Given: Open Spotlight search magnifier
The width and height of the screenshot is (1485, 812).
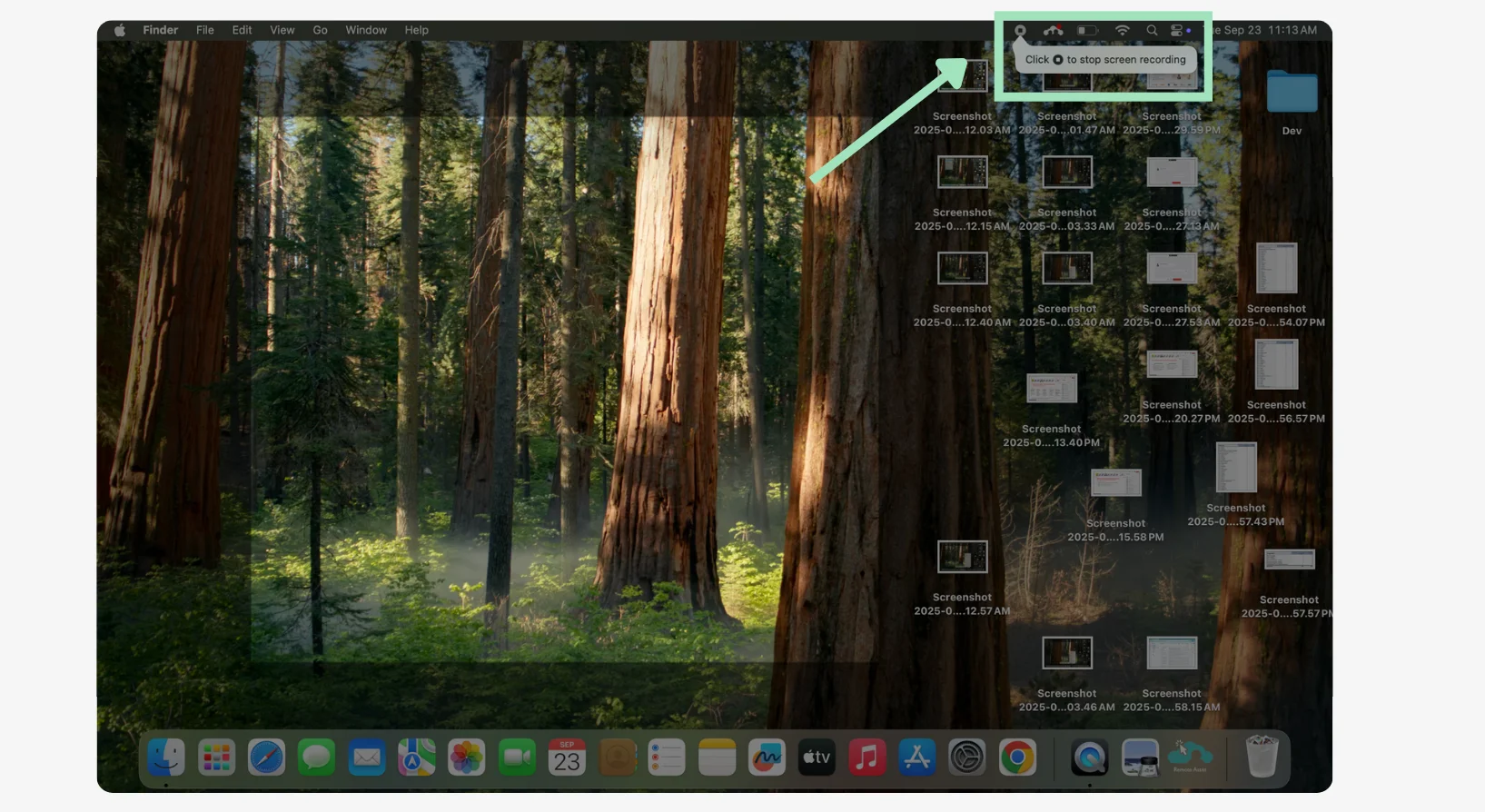Looking at the screenshot, I should [1152, 31].
